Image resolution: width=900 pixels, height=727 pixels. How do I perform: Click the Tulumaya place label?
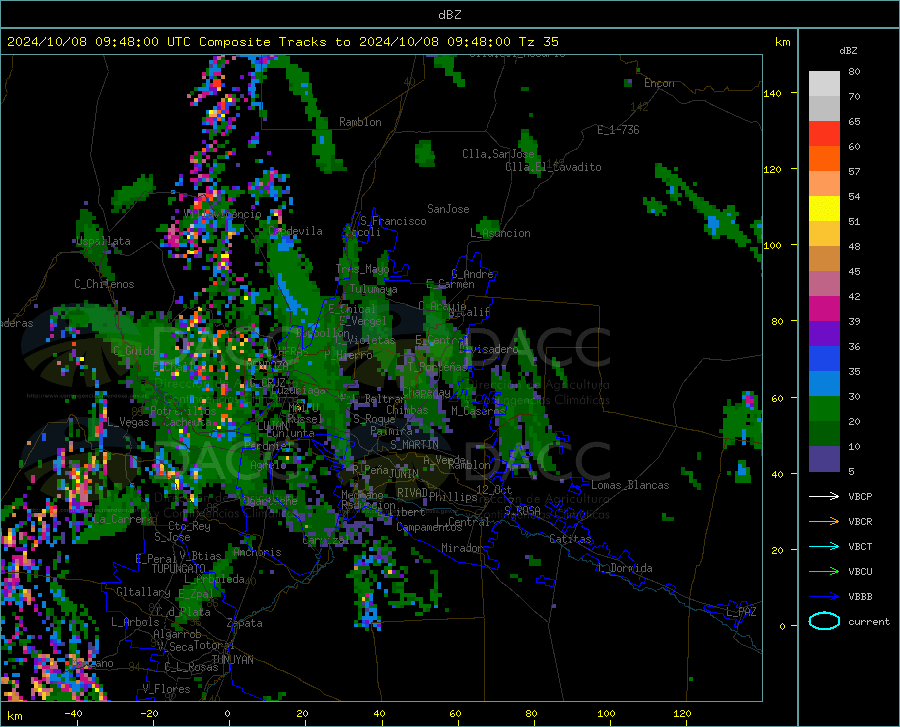click(373, 289)
